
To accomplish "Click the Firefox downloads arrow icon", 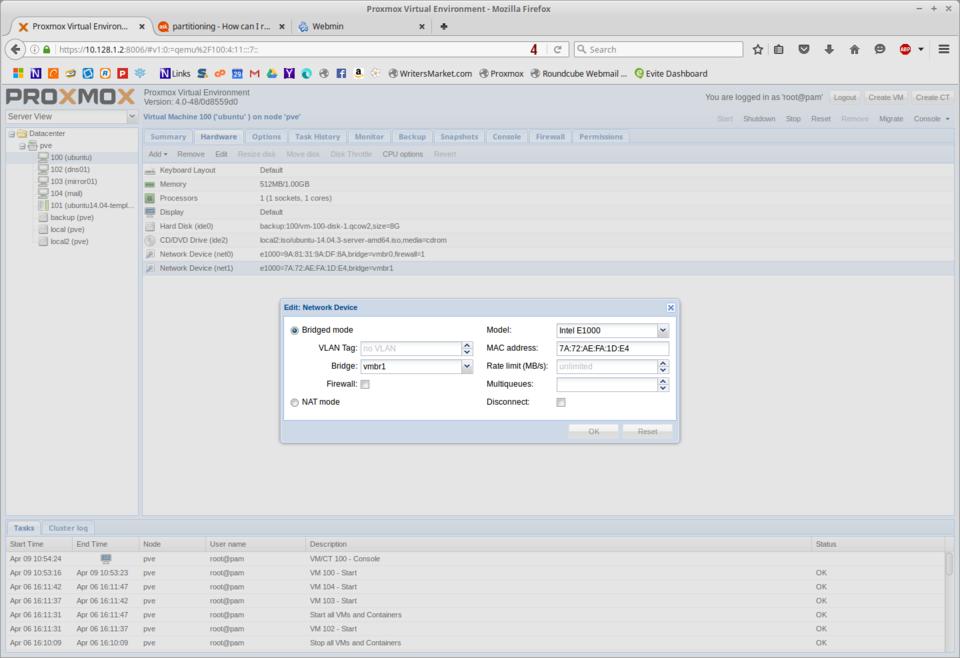I will coord(829,49).
